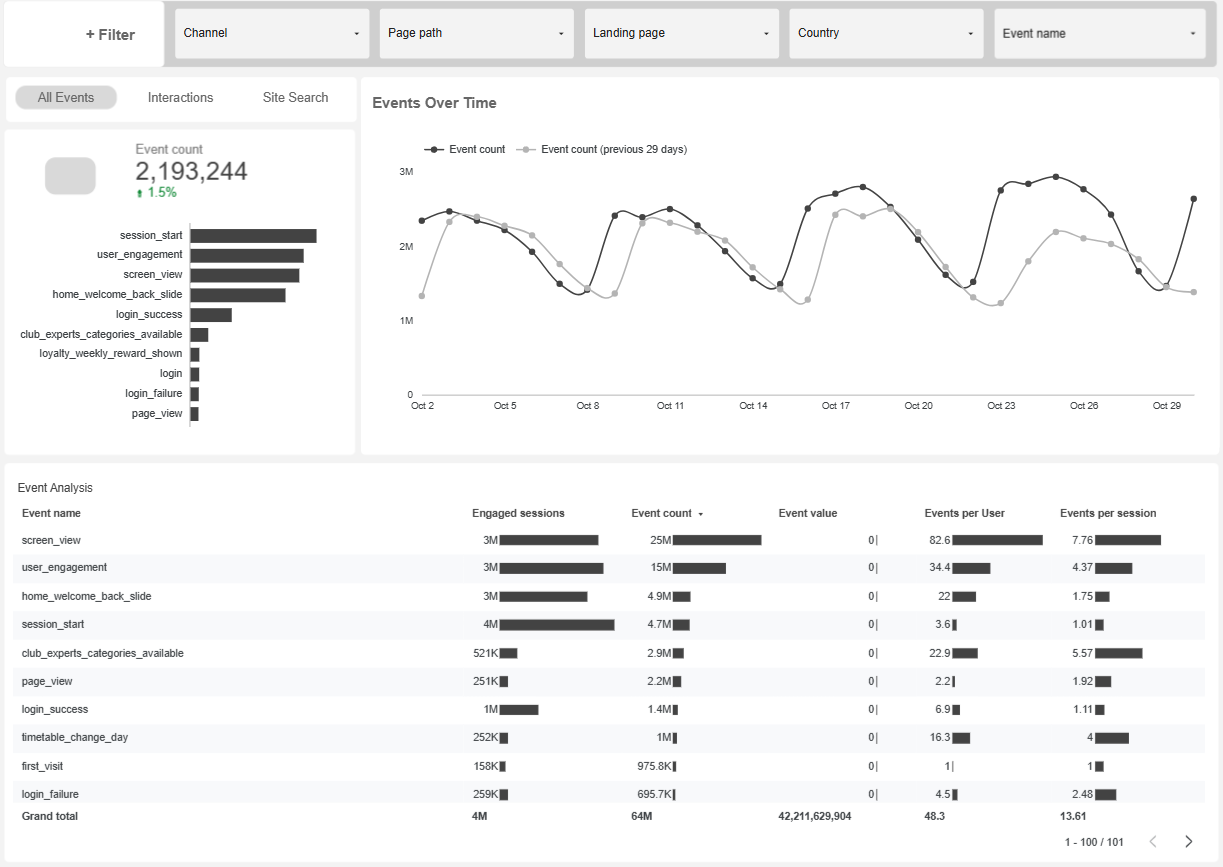Click the next page chevron in pagination
1223x867 pixels.
1188,841
